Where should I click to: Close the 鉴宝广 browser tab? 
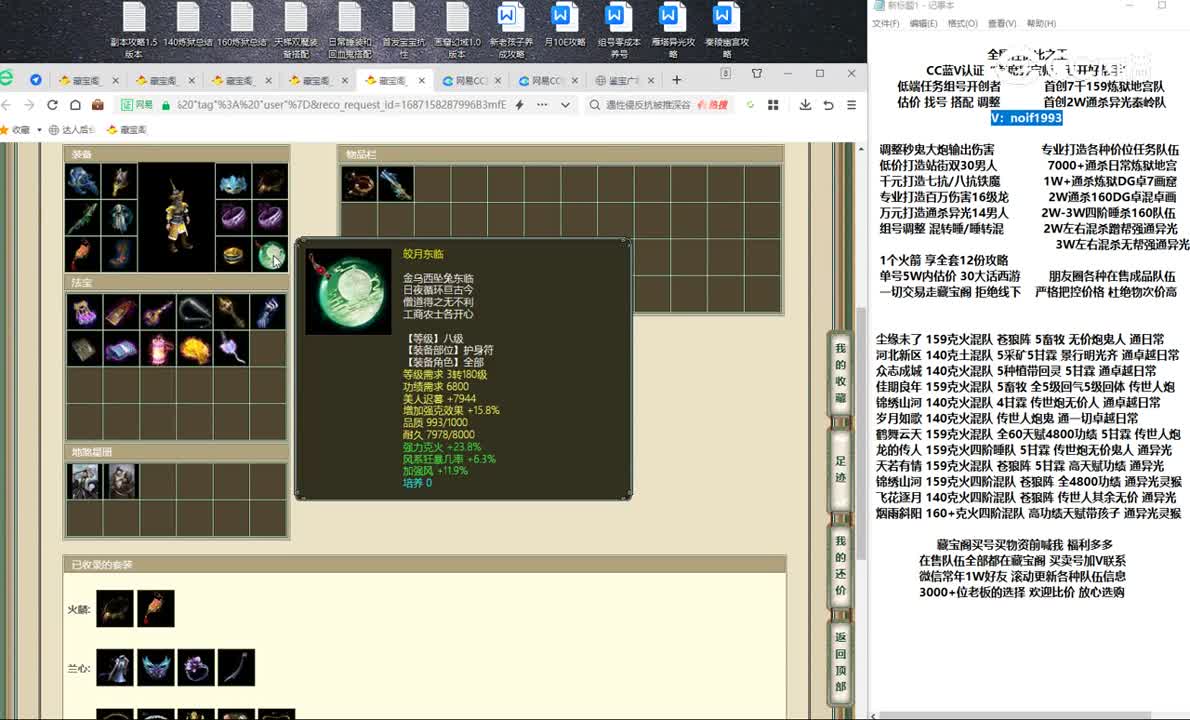651,80
